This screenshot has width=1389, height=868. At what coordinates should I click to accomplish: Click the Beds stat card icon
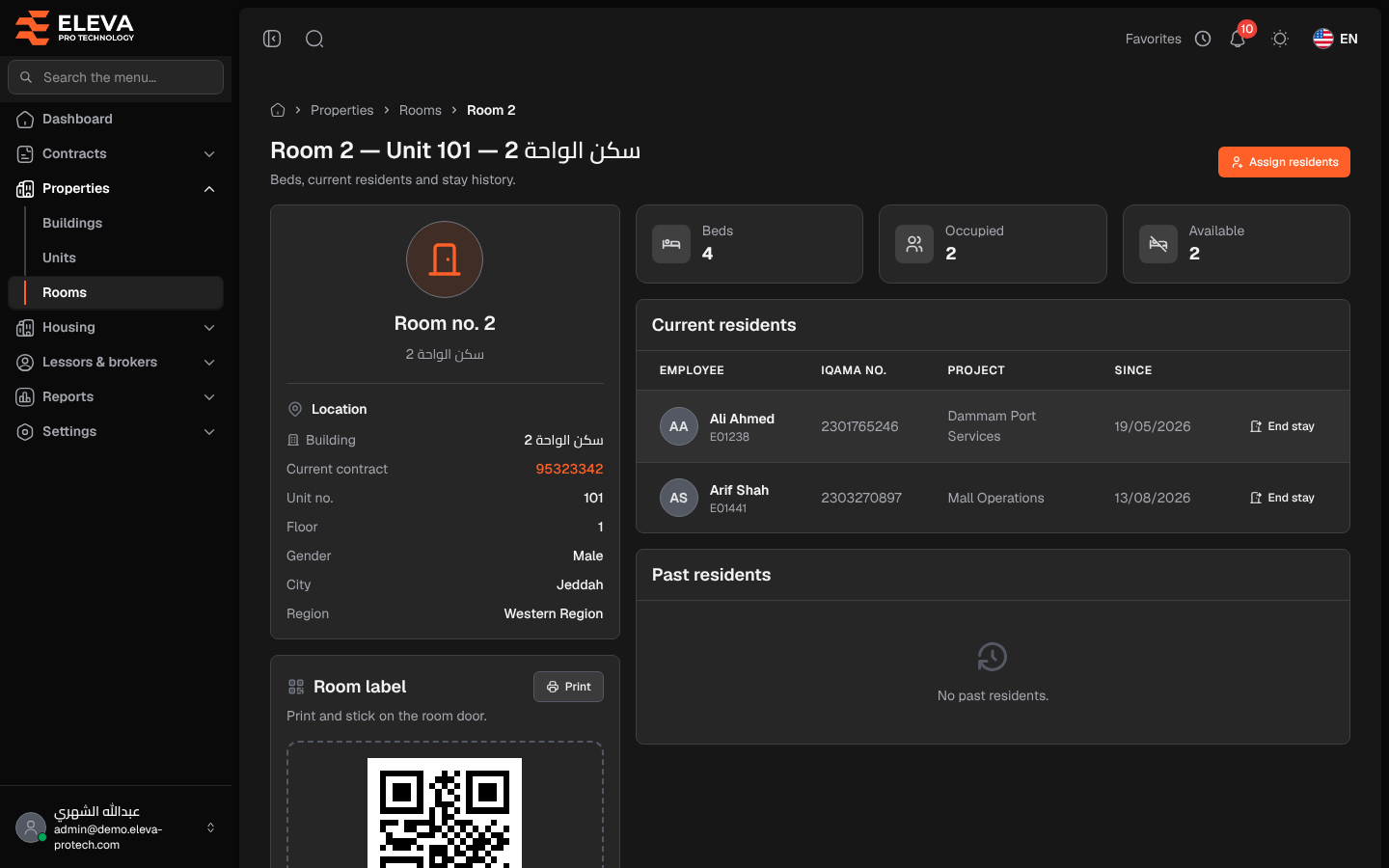coord(671,244)
